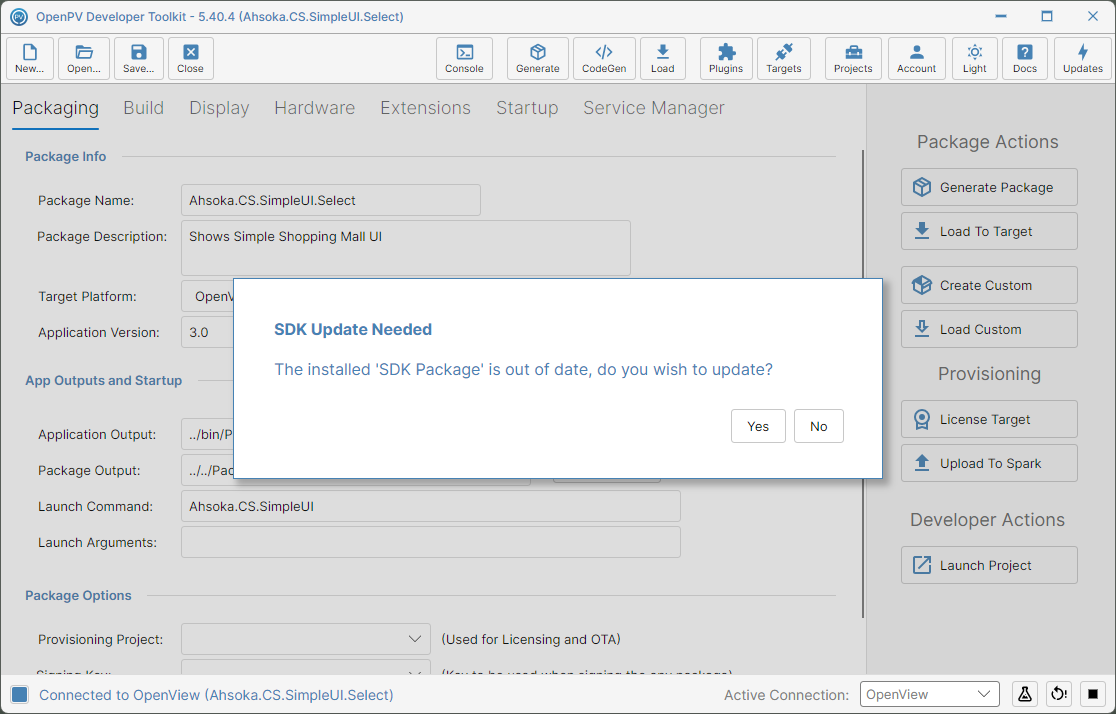The width and height of the screenshot is (1116, 714).
Task: Click the blue connection status indicator
Action: pos(20,695)
